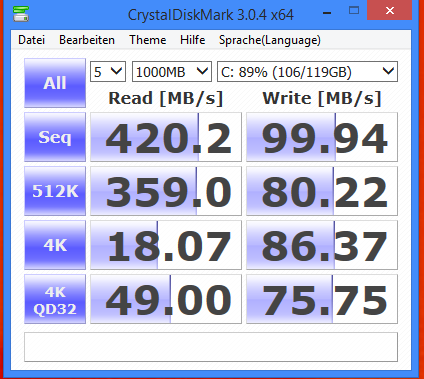Open the drive selector showing C: 89%
The width and height of the screenshot is (424, 379).
[x=307, y=71]
